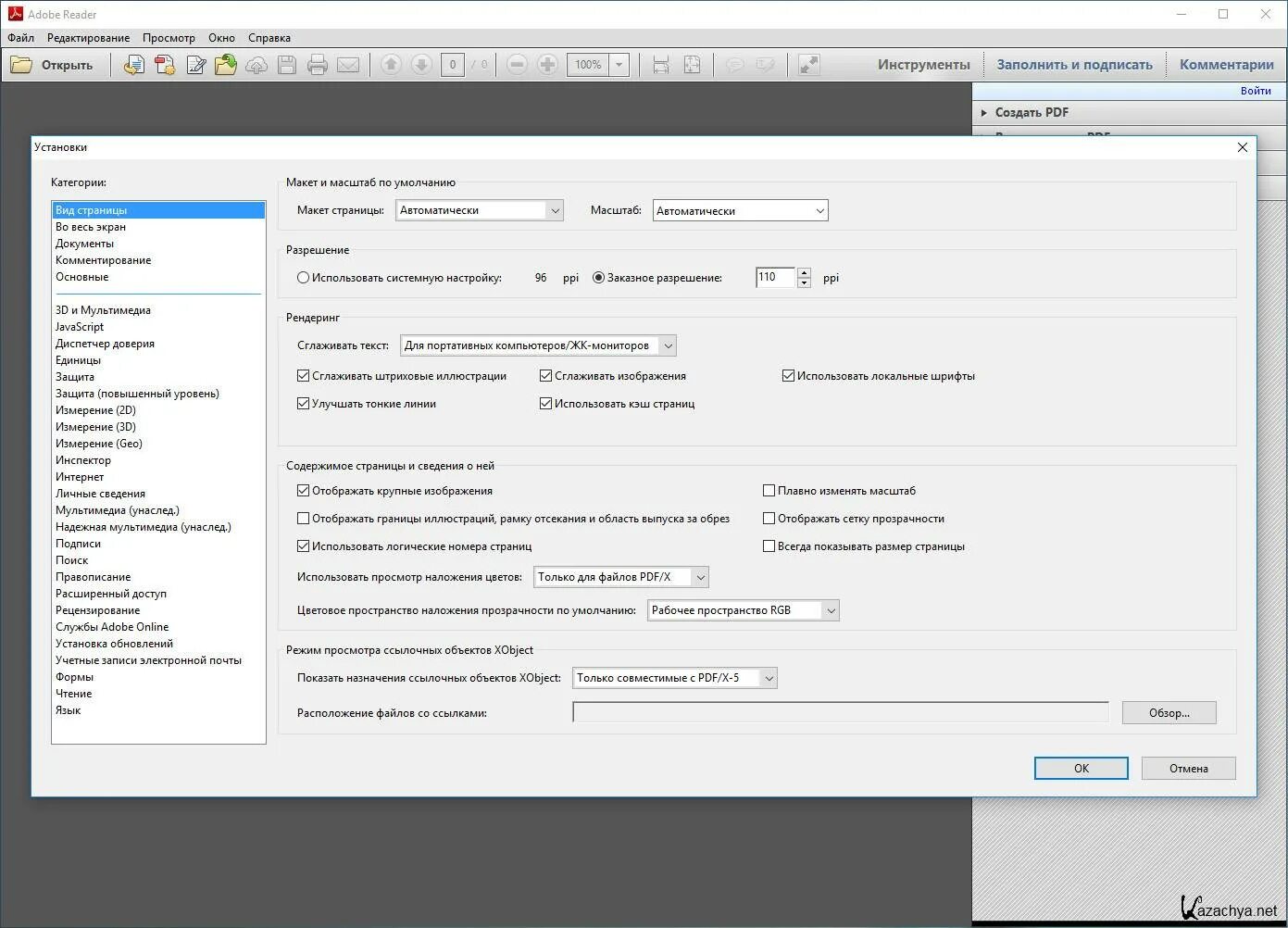Click the page number field in toolbar
Screen dimensions: 1288x928
tap(452, 65)
